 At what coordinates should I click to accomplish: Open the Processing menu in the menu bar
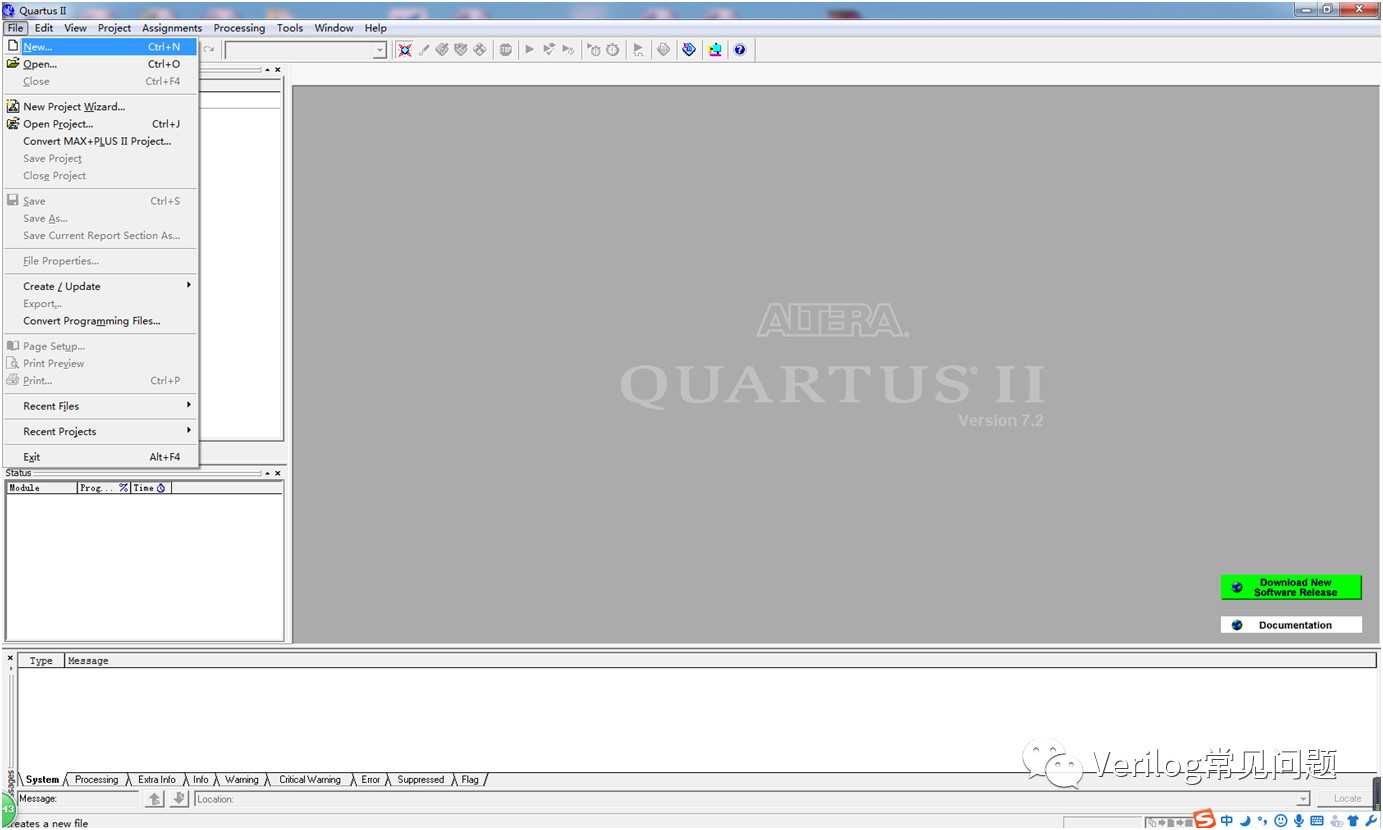(x=239, y=28)
